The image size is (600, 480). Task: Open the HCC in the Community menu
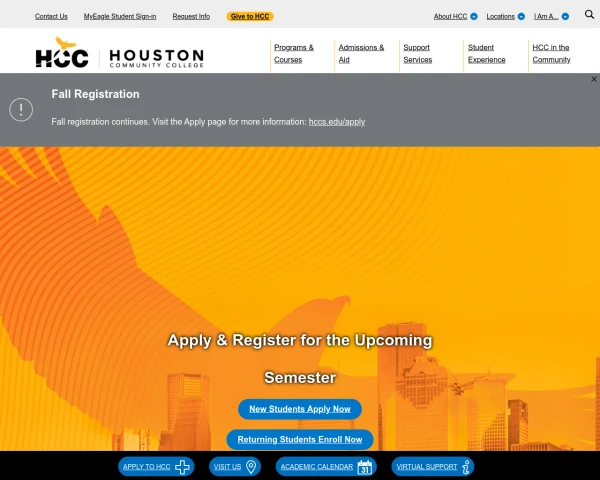[551, 54]
